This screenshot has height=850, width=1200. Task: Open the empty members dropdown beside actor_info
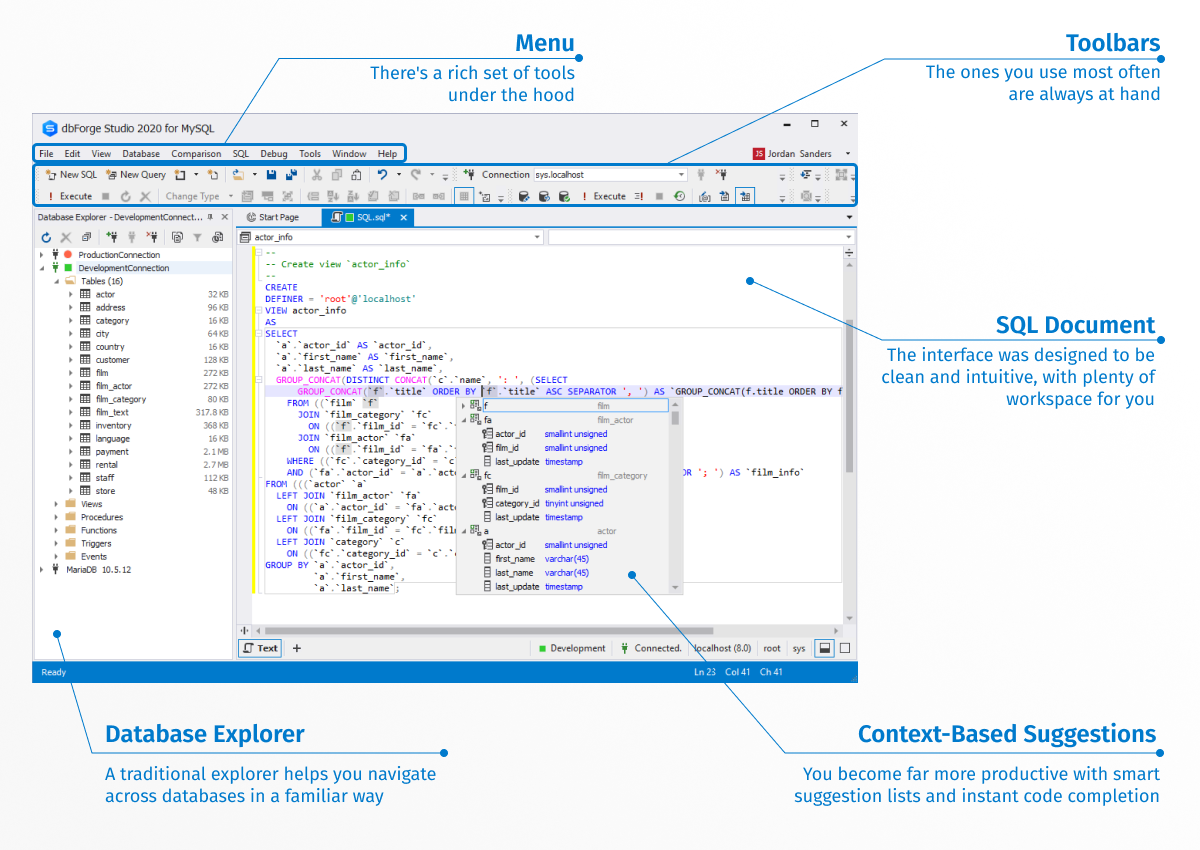(848, 237)
